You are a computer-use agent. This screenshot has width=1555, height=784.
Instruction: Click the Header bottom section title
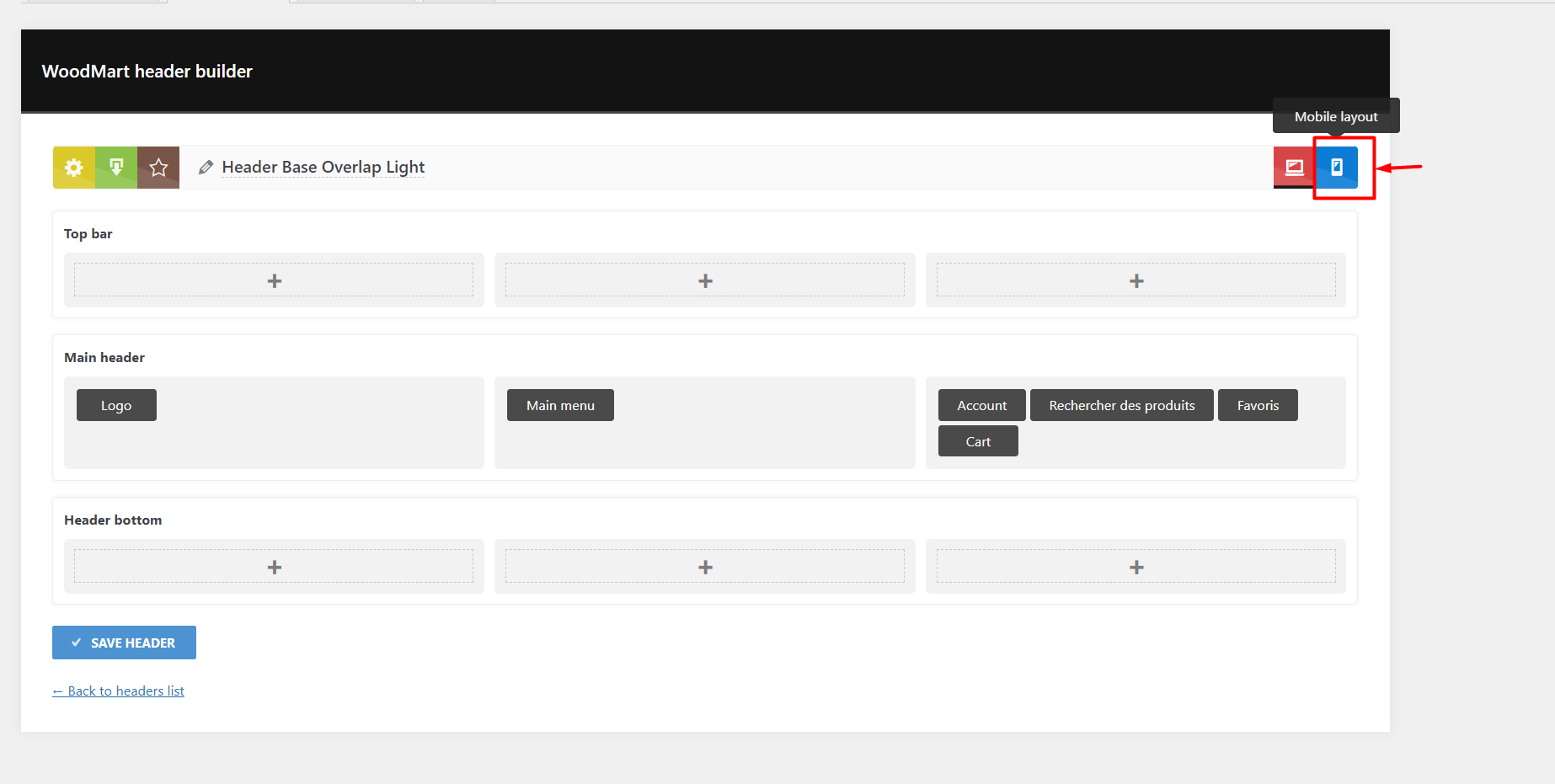[113, 520]
